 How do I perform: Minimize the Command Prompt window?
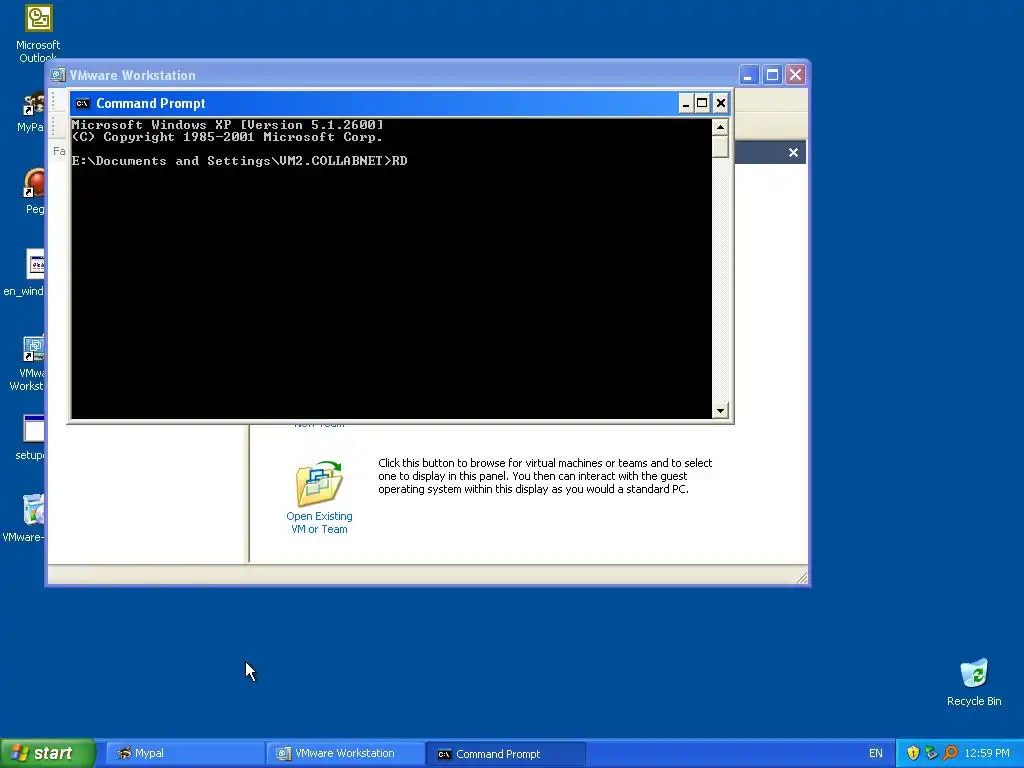686,103
